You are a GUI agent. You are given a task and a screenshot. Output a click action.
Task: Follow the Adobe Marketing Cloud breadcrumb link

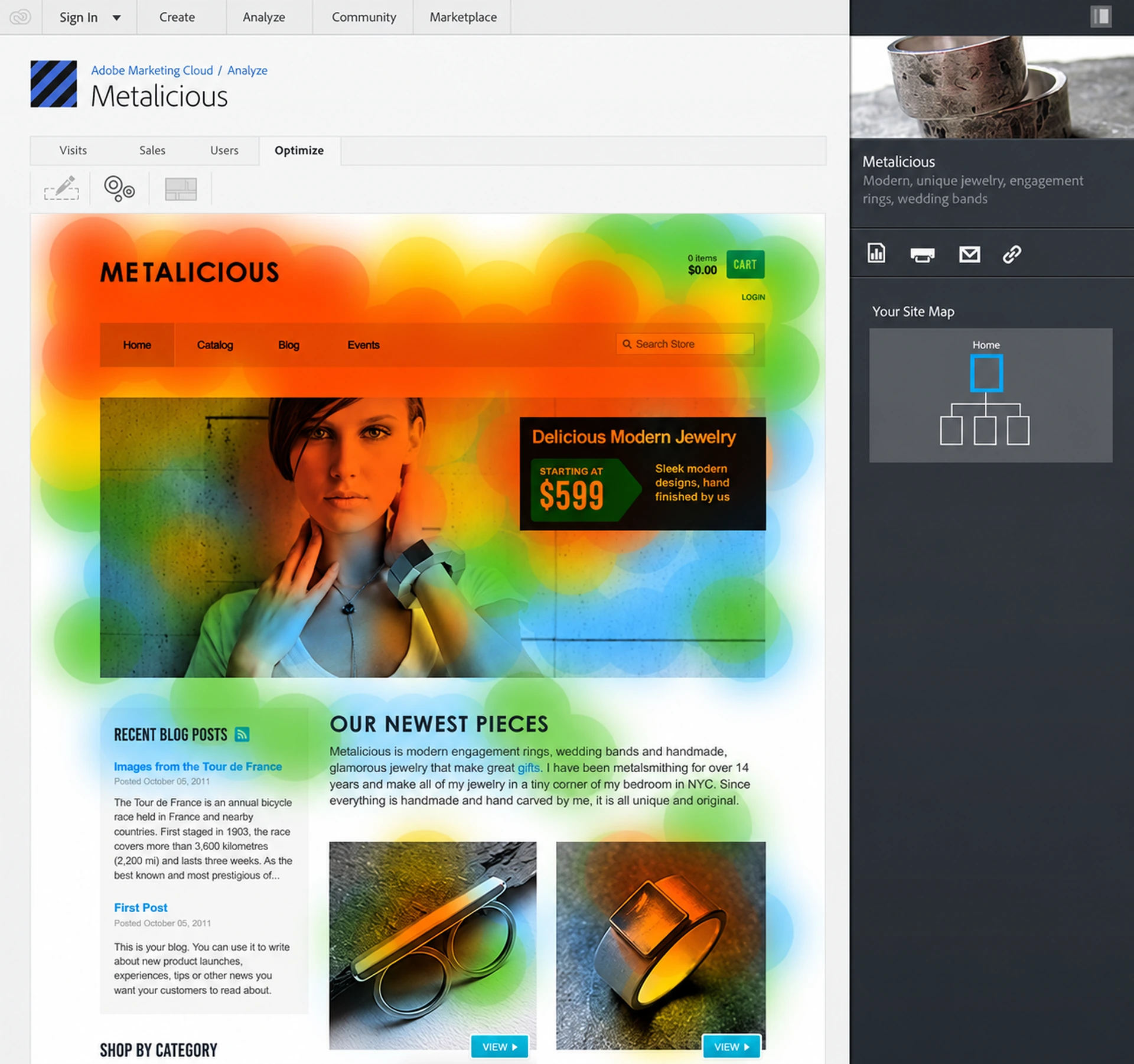[152, 70]
